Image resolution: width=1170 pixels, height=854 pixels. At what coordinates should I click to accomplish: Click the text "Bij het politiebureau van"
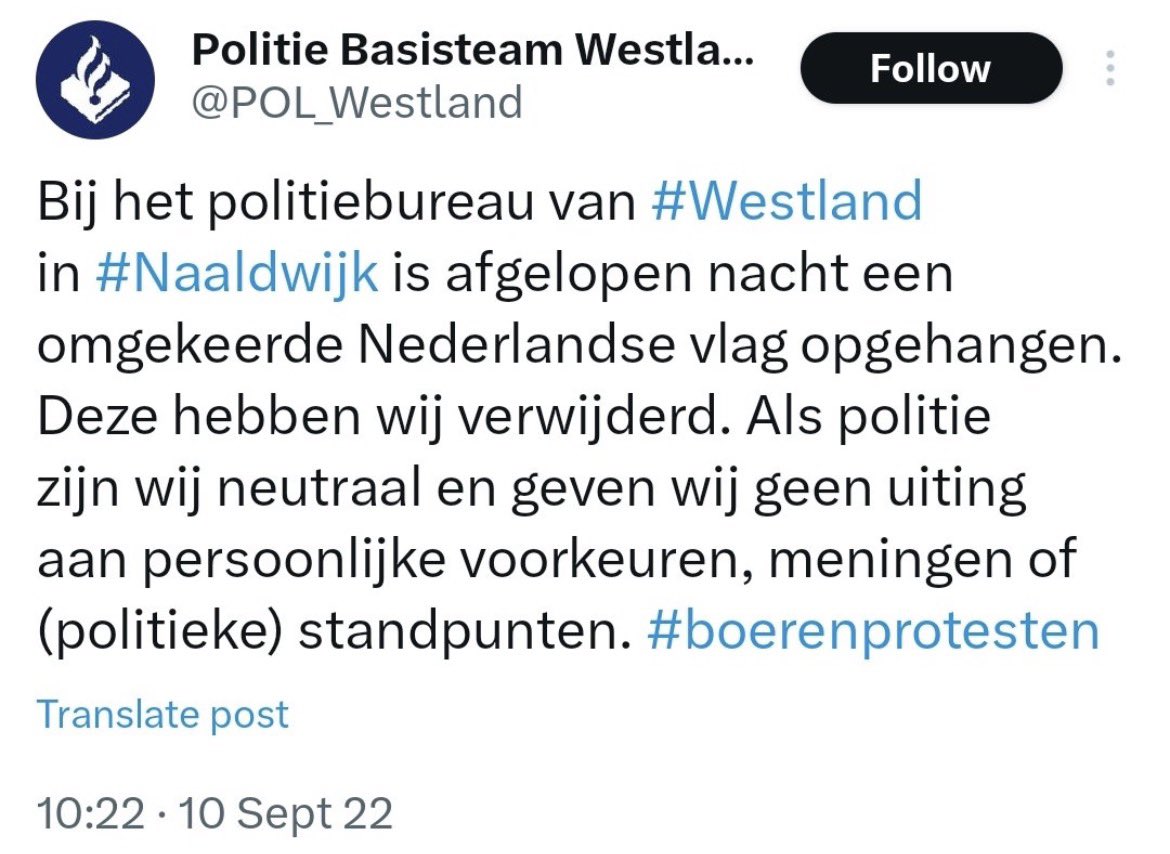coord(336,203)
